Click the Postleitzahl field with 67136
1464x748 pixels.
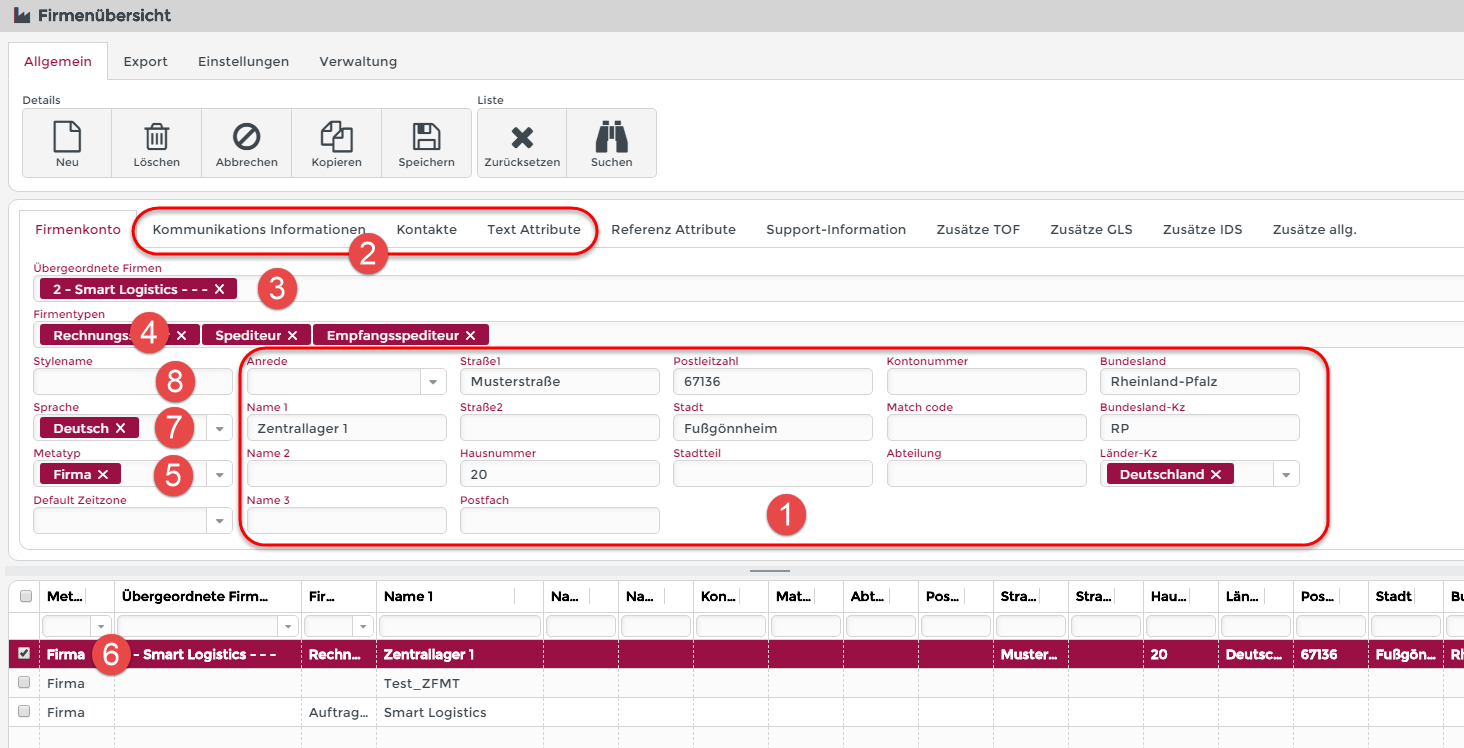click(773, 382)
